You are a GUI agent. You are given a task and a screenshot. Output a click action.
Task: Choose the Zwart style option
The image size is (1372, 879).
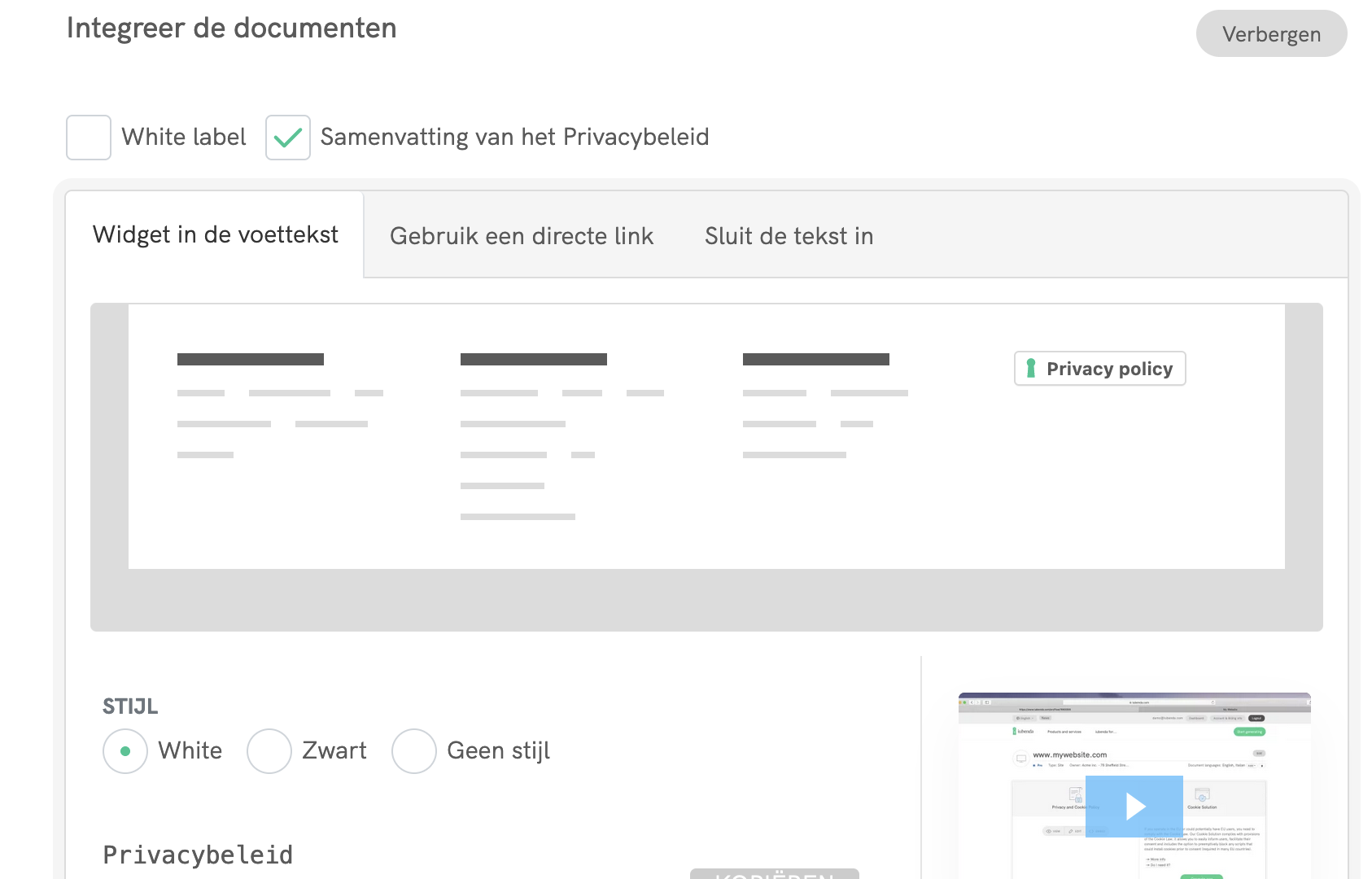269,751
